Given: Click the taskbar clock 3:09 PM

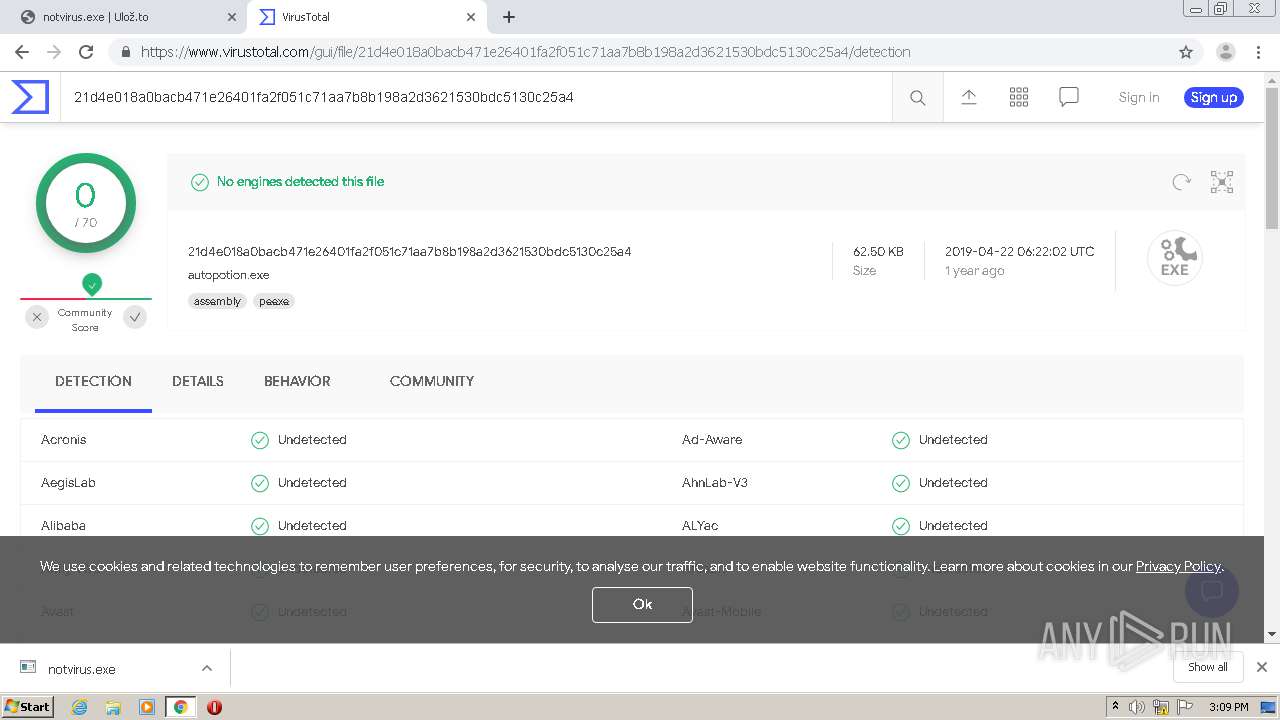Looking at the screenshot, I should pos(1228,707).
